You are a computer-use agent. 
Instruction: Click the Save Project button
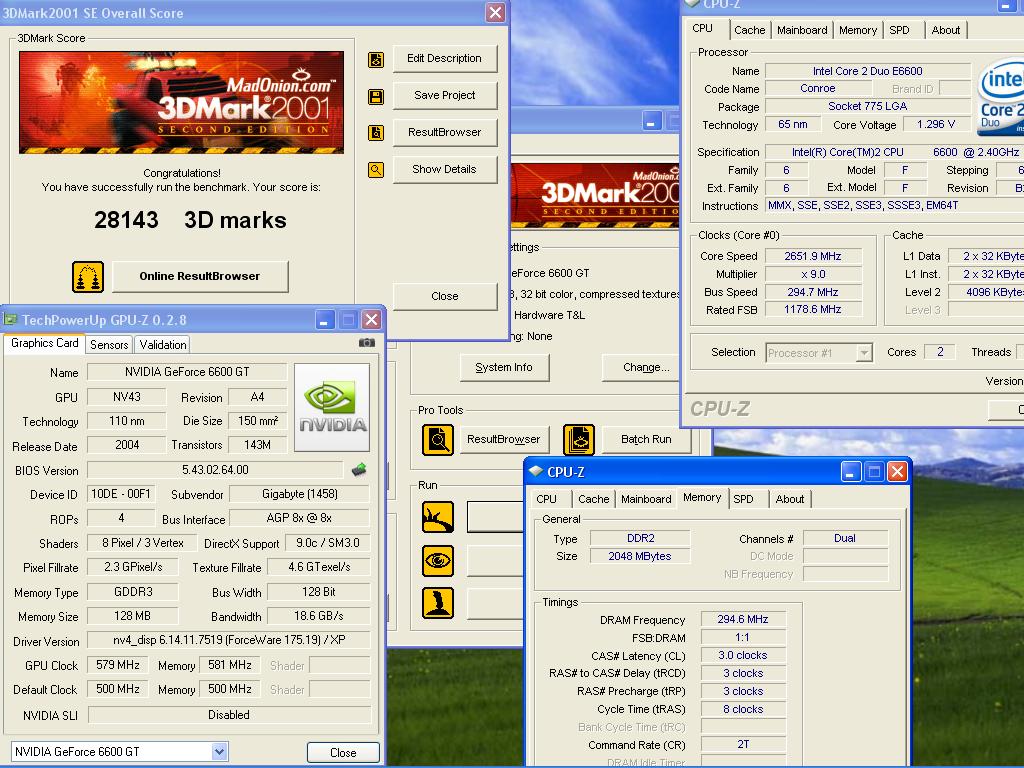pyautogui.click(x=445, y=95)
